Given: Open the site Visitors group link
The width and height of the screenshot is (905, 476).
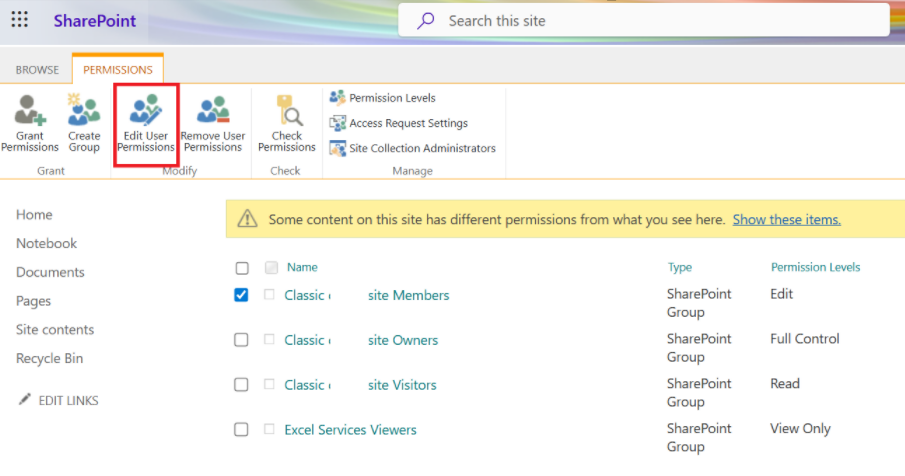Looking at the screenshot, I should click(360, 385).
